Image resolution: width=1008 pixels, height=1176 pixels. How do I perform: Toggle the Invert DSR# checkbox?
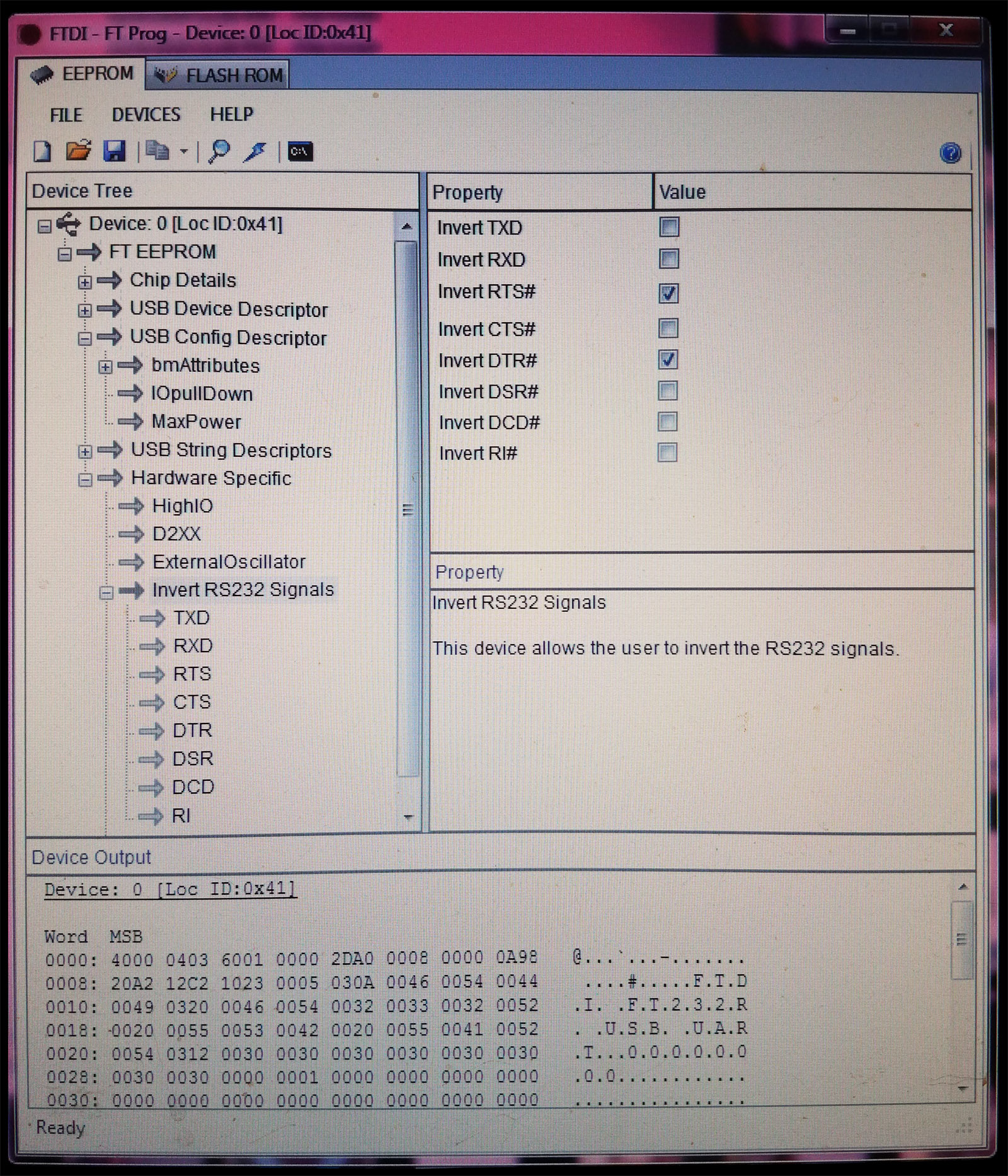click(x=668, y=391)
